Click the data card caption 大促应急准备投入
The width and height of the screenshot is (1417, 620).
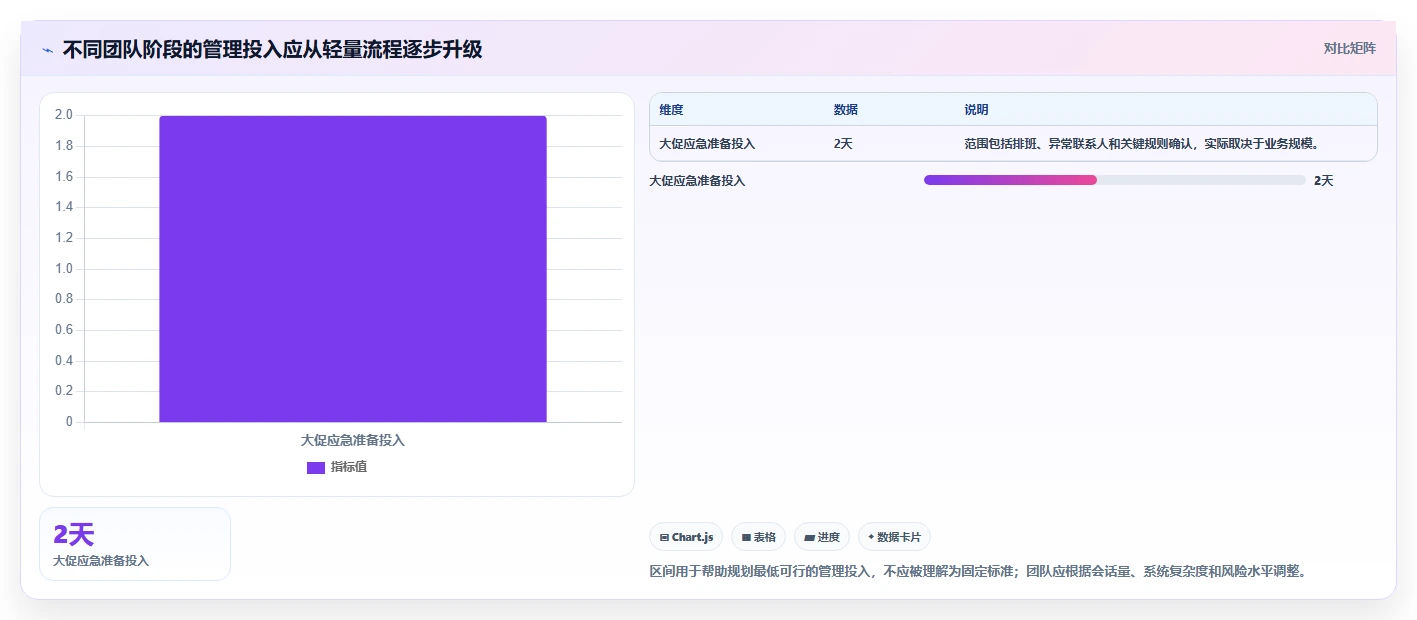coord(101,561)
